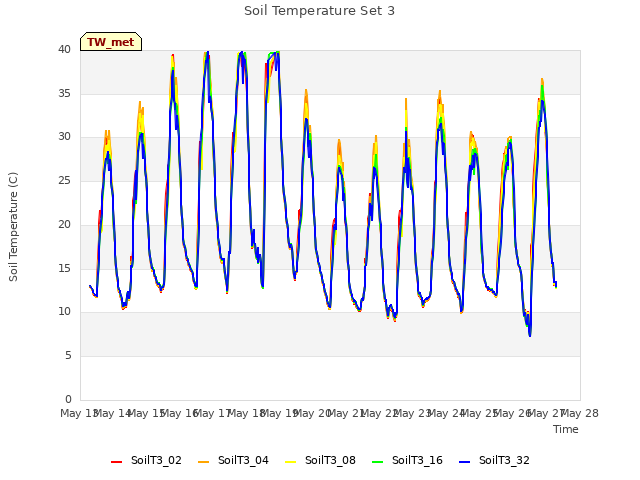Click the orange SoilT3_04 legend swatch
The height and width of the screenshot is (480, 640).
[x=203, y=462]
